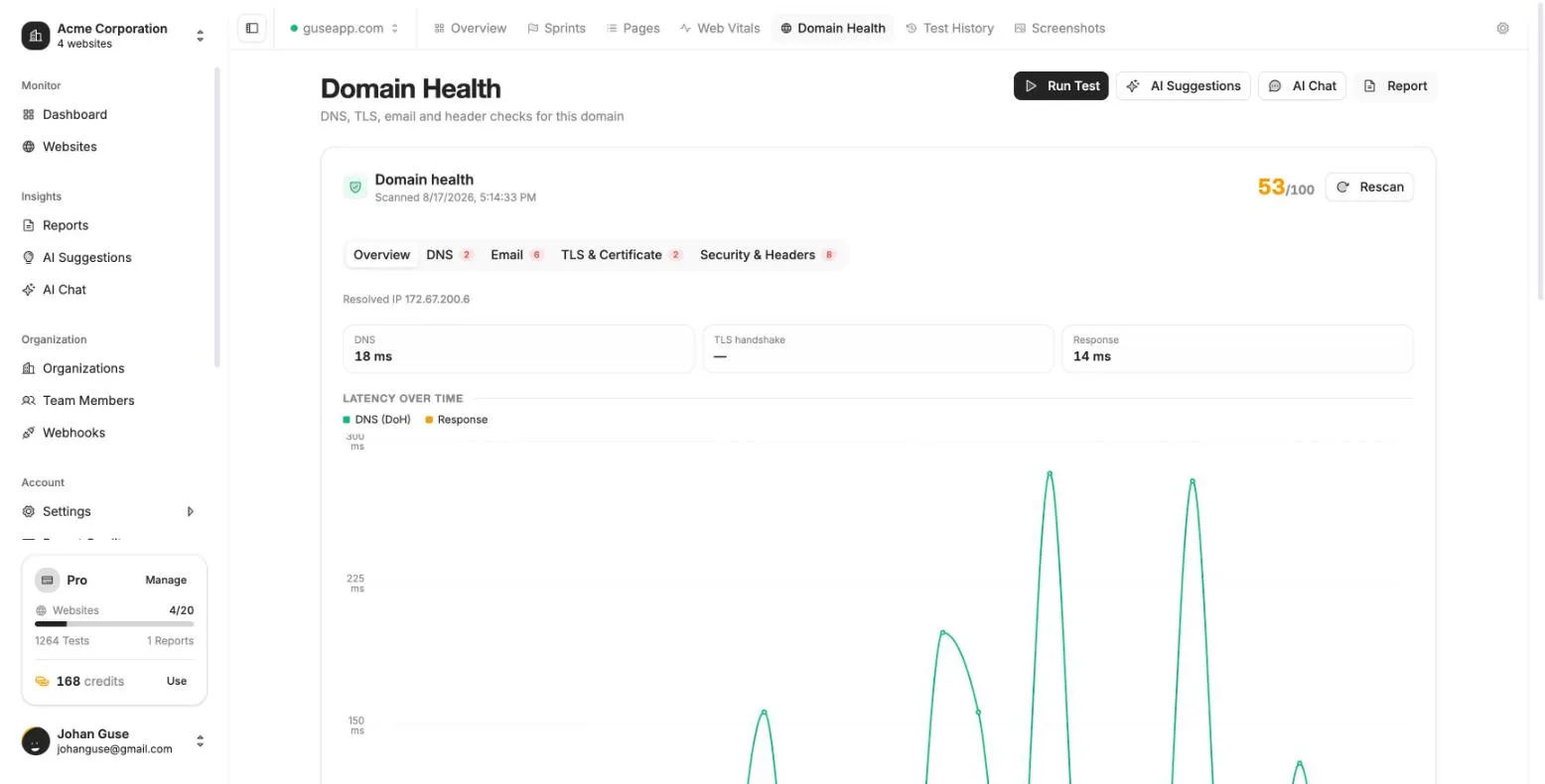Open the settings gear in top-right corner

pyautogui.click(x=1502, y=28)
